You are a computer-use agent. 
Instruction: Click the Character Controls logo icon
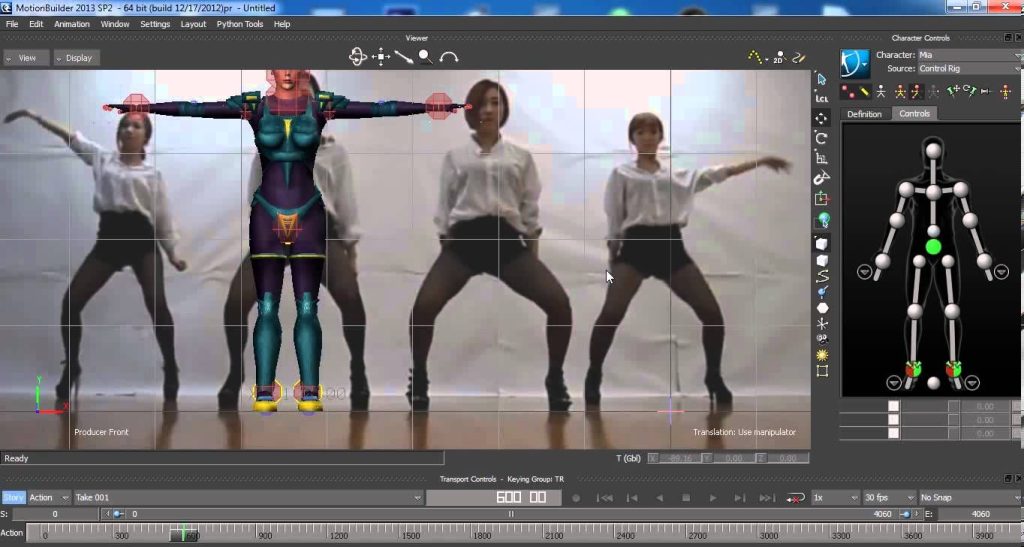(855, 62)
